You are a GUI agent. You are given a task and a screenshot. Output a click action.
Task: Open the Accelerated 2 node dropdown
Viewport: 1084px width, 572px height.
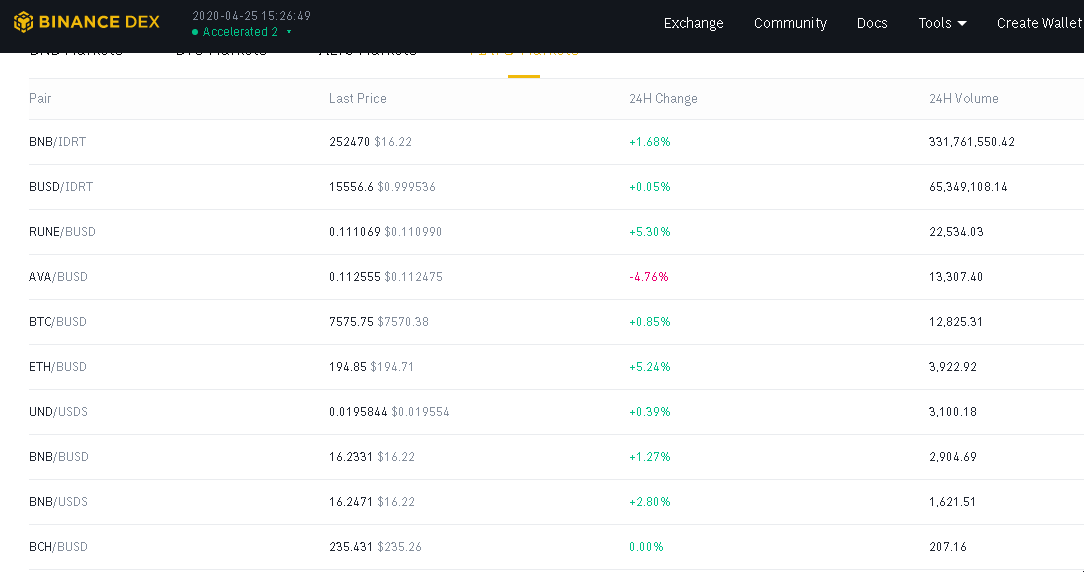242,32
